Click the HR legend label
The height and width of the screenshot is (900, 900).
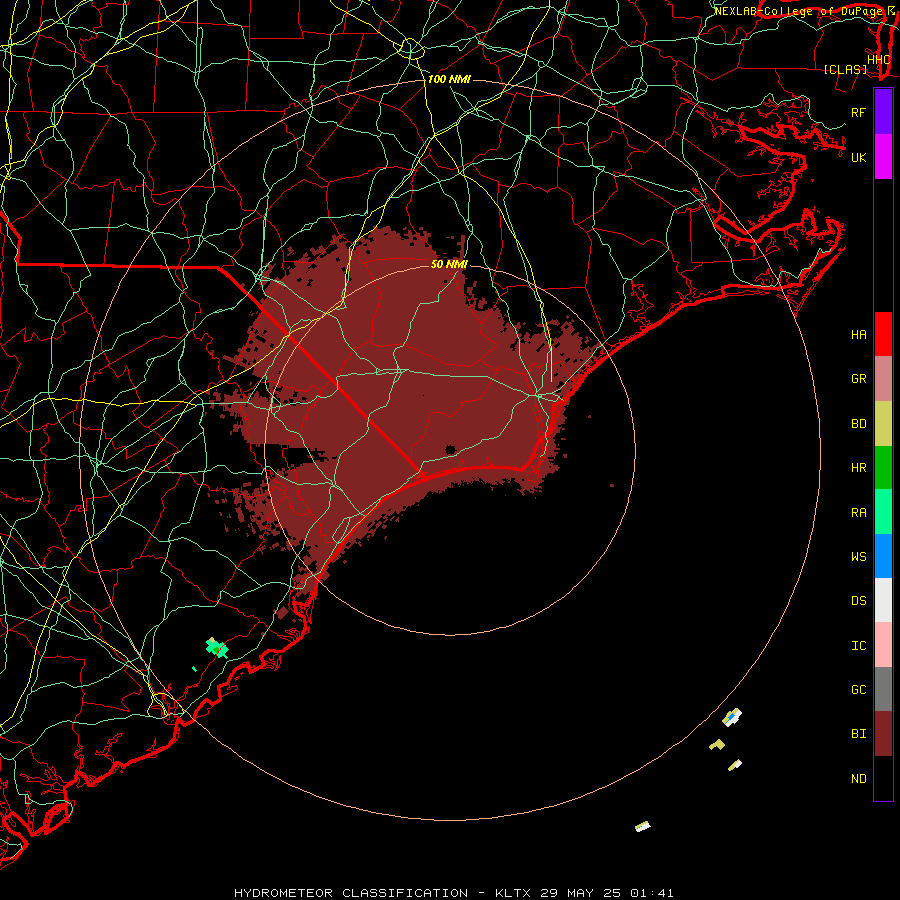tap(859, 468)
